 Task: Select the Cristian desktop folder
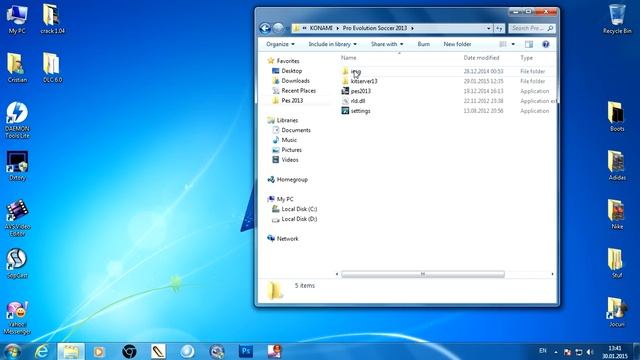(17, 68)
